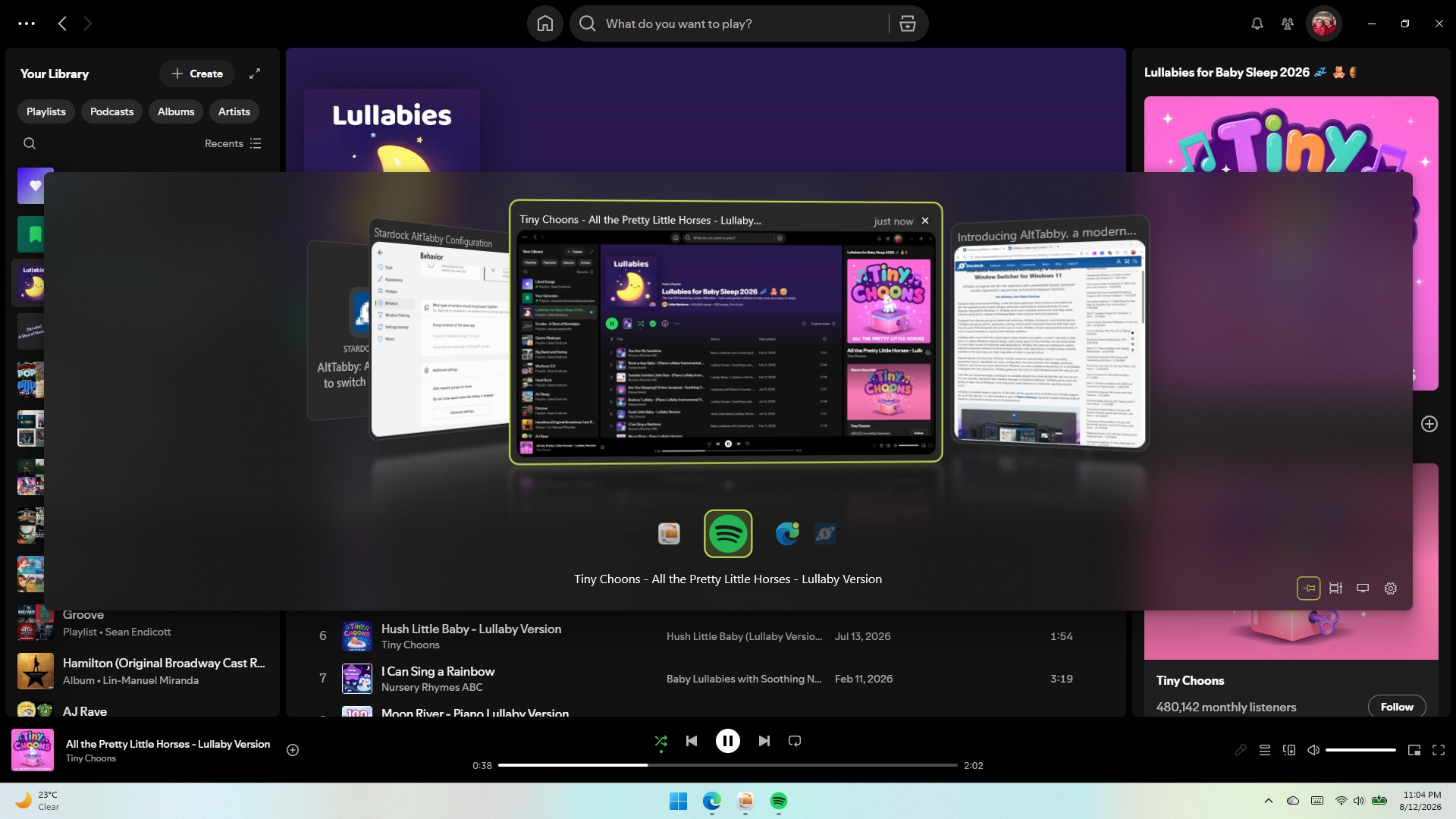Close the Spotify window from AltTabby thumbnail
The image size is (1456, 819).
pos(925,221)
